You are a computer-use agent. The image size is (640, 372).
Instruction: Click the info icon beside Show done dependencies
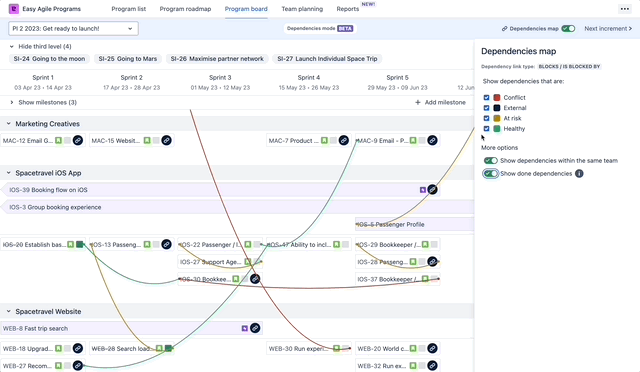coord(579,174)
